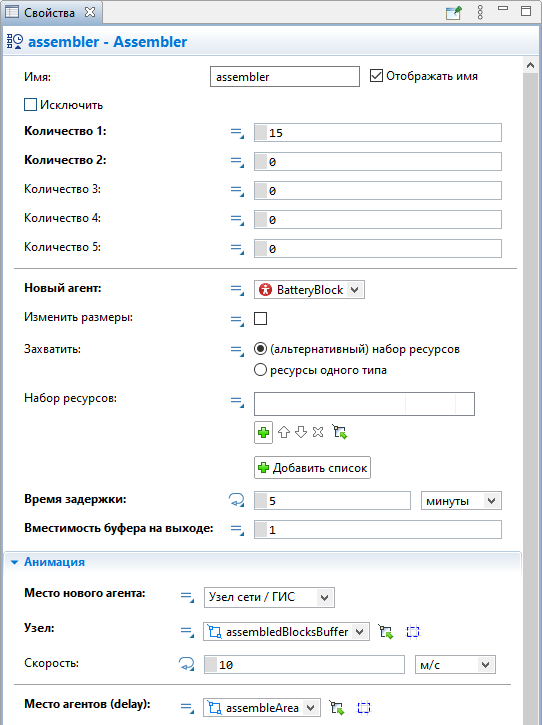
Task: Click the Количество 1 input field
Action: 378,133
